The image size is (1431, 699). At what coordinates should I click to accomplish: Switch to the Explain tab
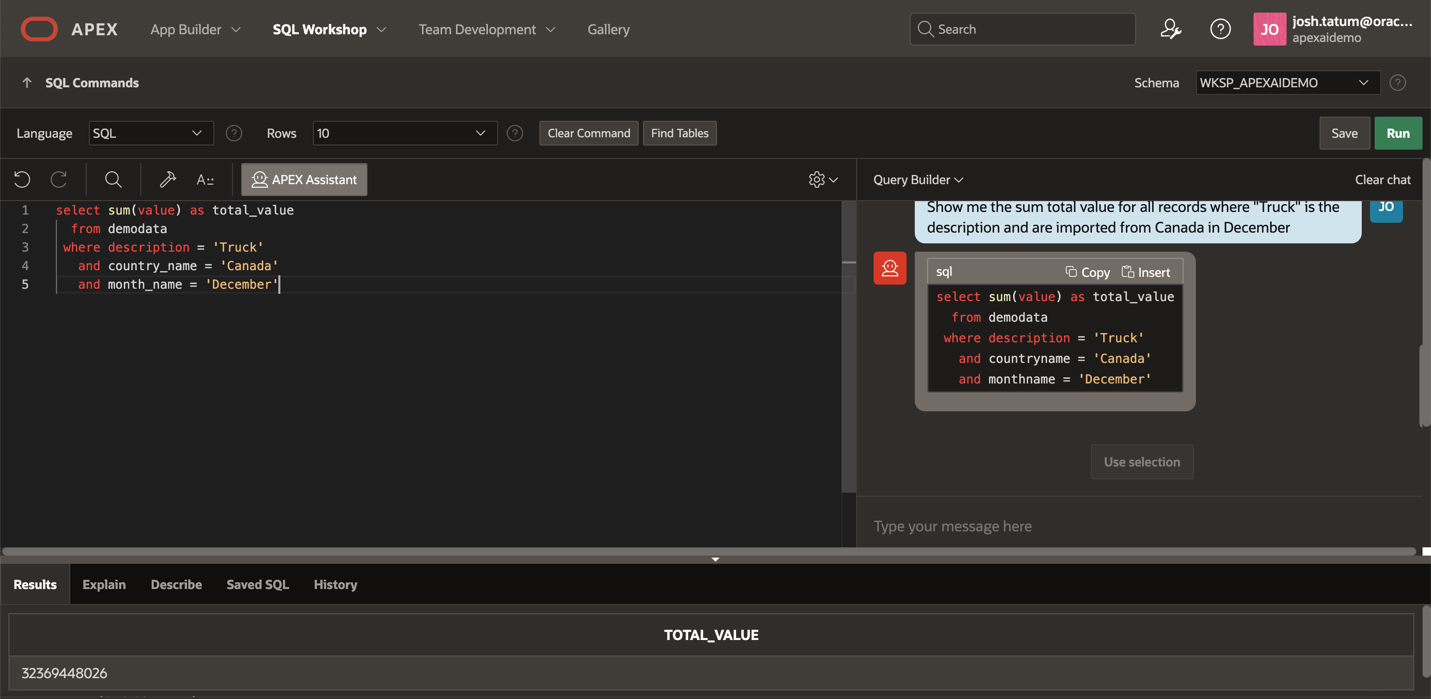pos(104,584)
